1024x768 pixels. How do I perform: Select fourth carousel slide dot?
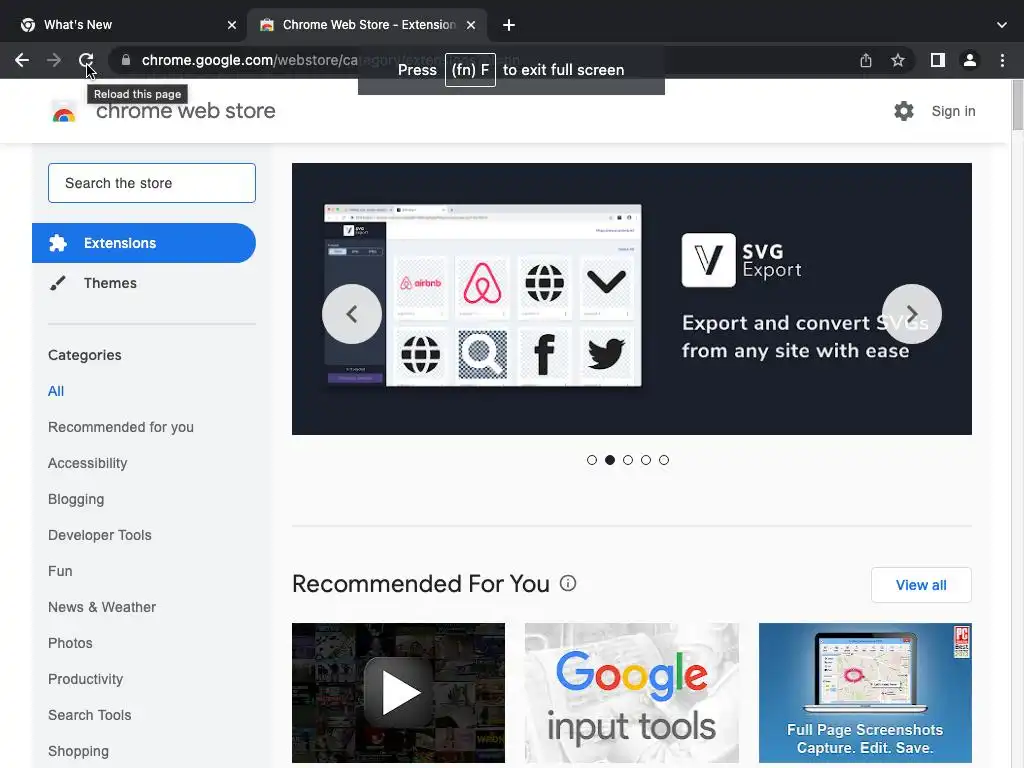646,460
